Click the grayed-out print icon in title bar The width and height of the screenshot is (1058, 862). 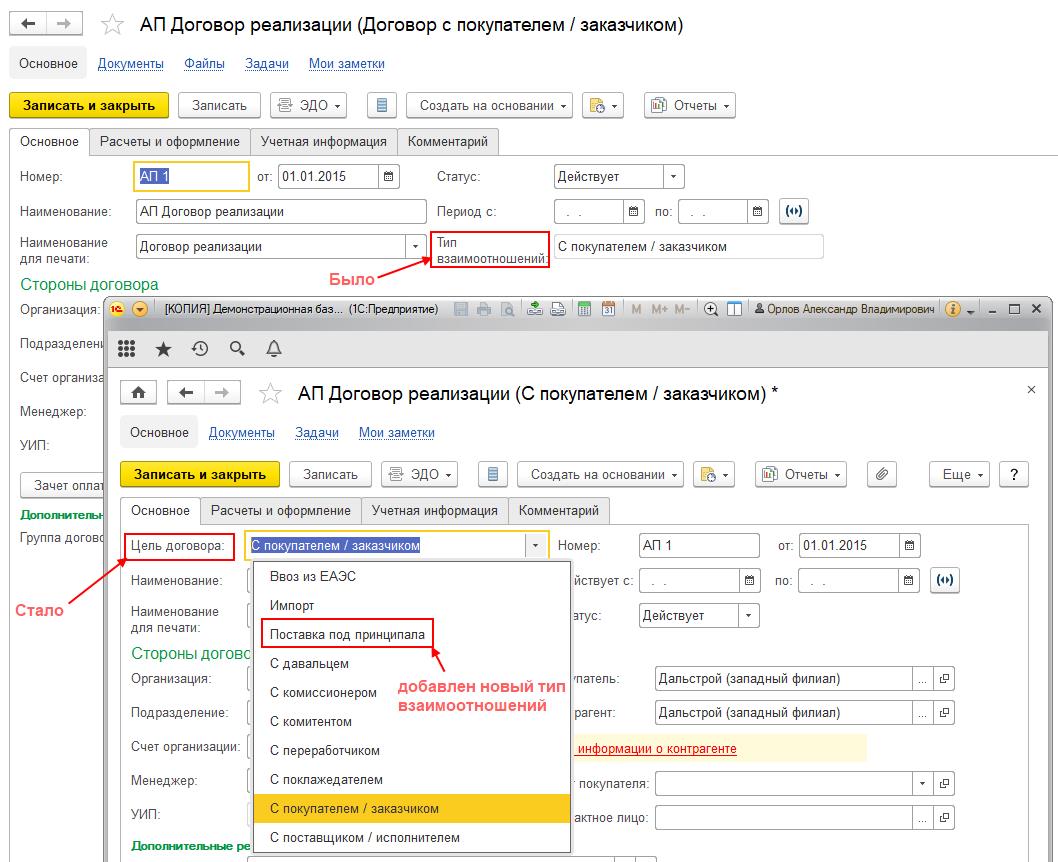click(x=484, y=309)
